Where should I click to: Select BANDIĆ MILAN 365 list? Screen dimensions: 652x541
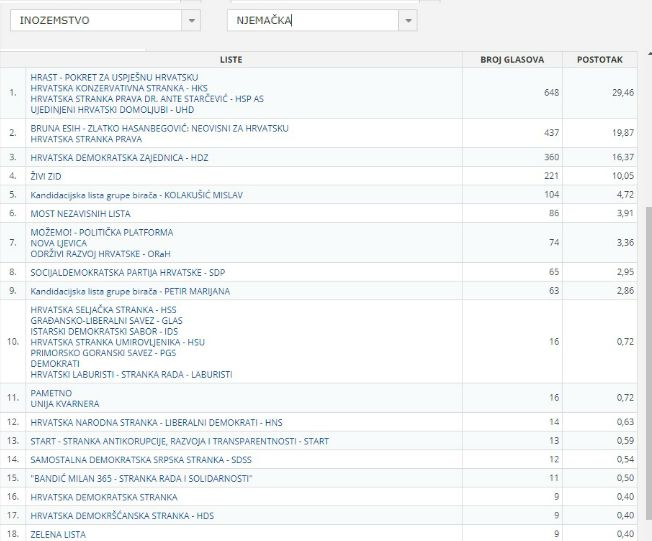141,479
